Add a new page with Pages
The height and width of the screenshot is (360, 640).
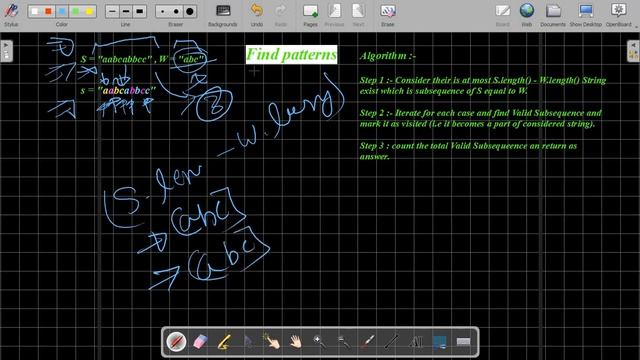coord(310,15)
